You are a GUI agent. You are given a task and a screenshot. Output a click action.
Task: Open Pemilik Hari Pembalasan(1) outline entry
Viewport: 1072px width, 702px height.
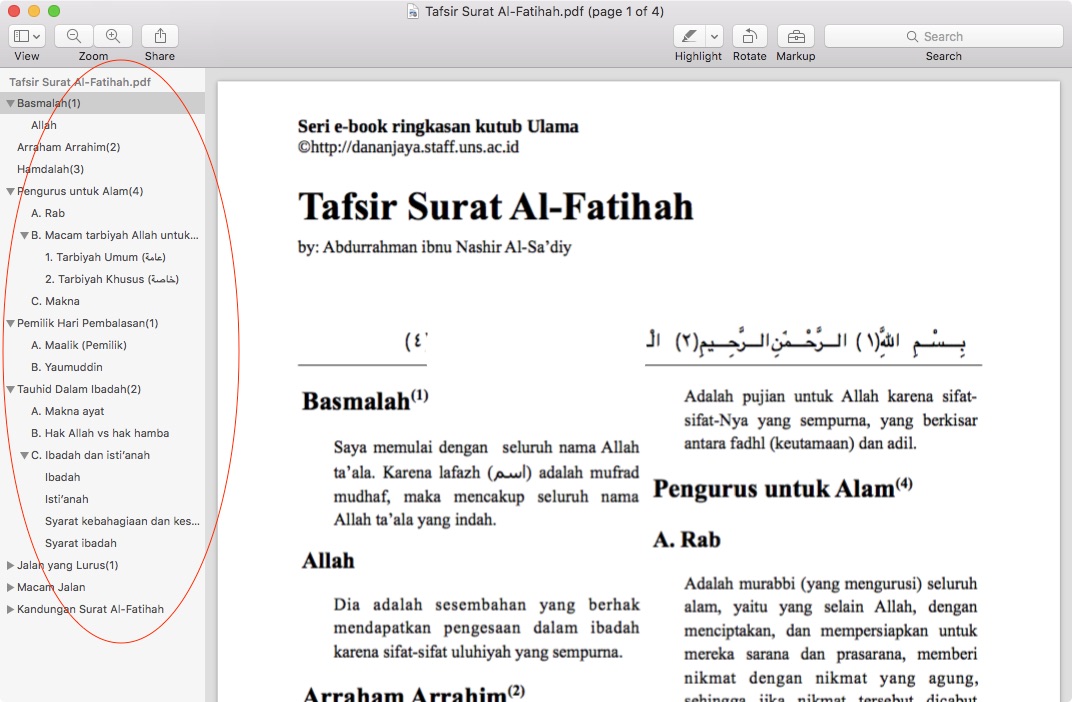tap(88, 323)
